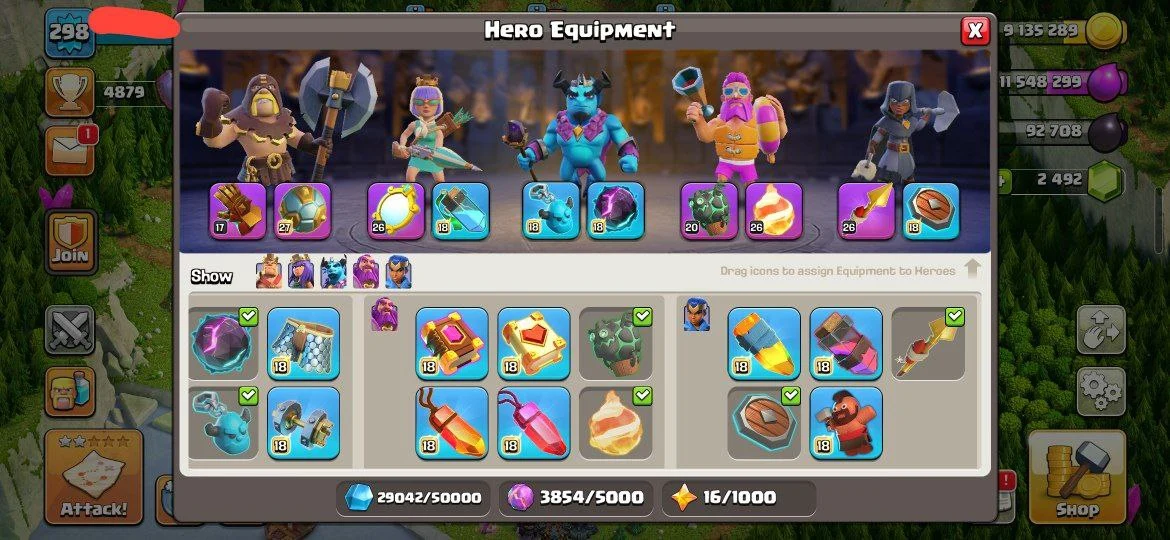Select the Metal Pants equipment
The image size is (1170, 540).
click(303, 344)
